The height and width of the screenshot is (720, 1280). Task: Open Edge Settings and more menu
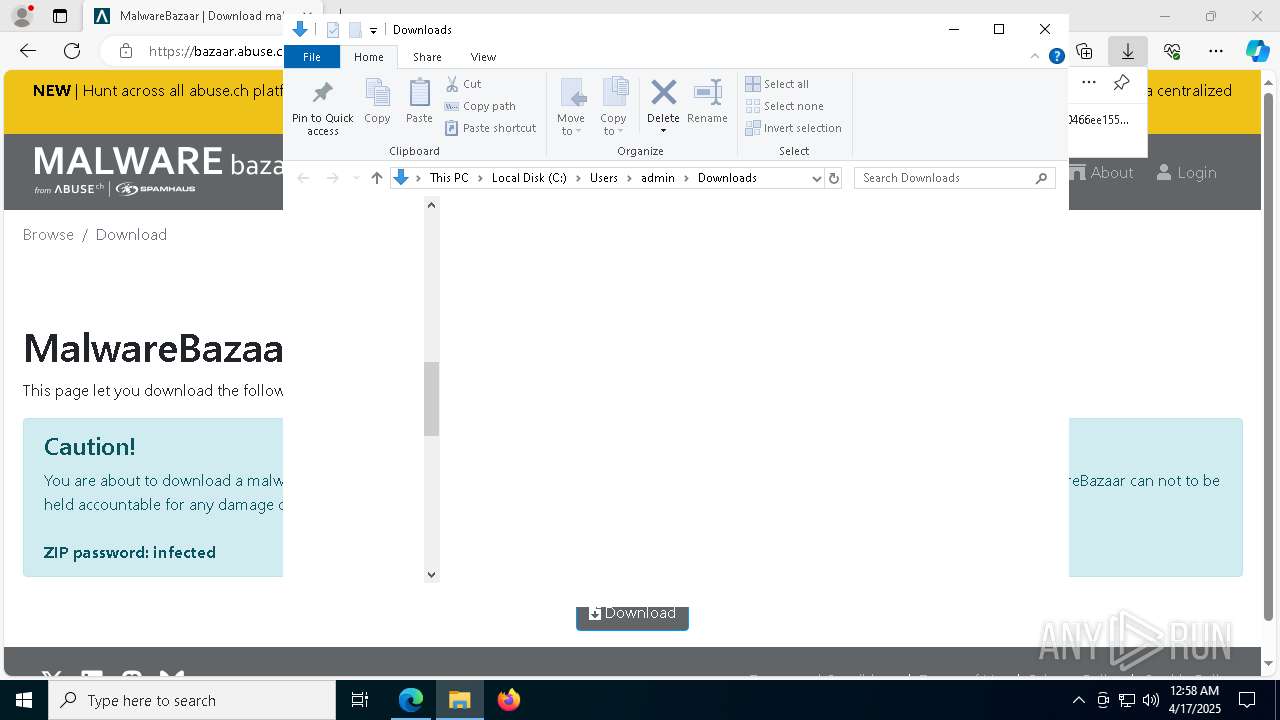pyautogui.click(x=1216, y=51)
